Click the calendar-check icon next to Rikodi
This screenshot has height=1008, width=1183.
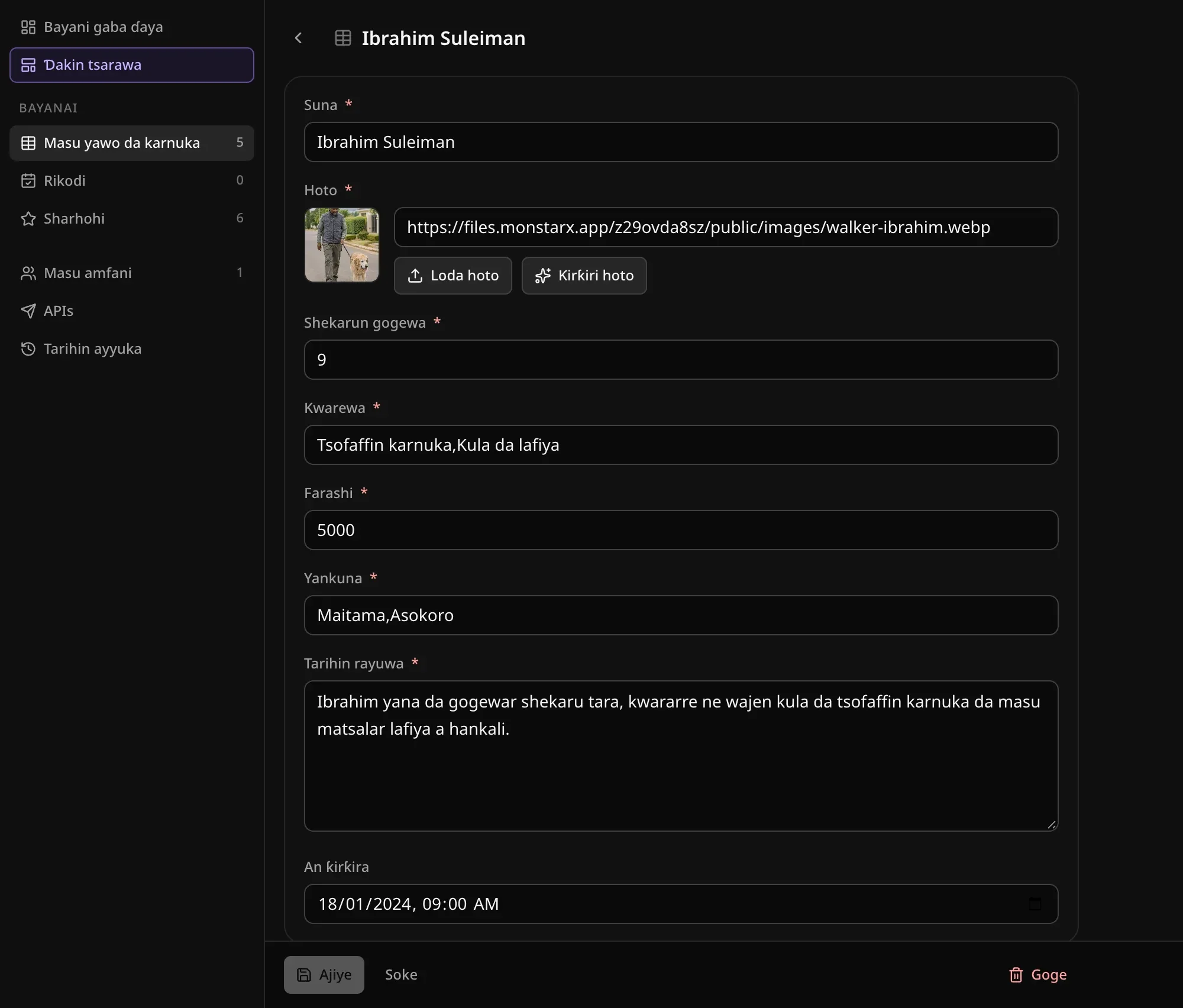coord(28,181)
